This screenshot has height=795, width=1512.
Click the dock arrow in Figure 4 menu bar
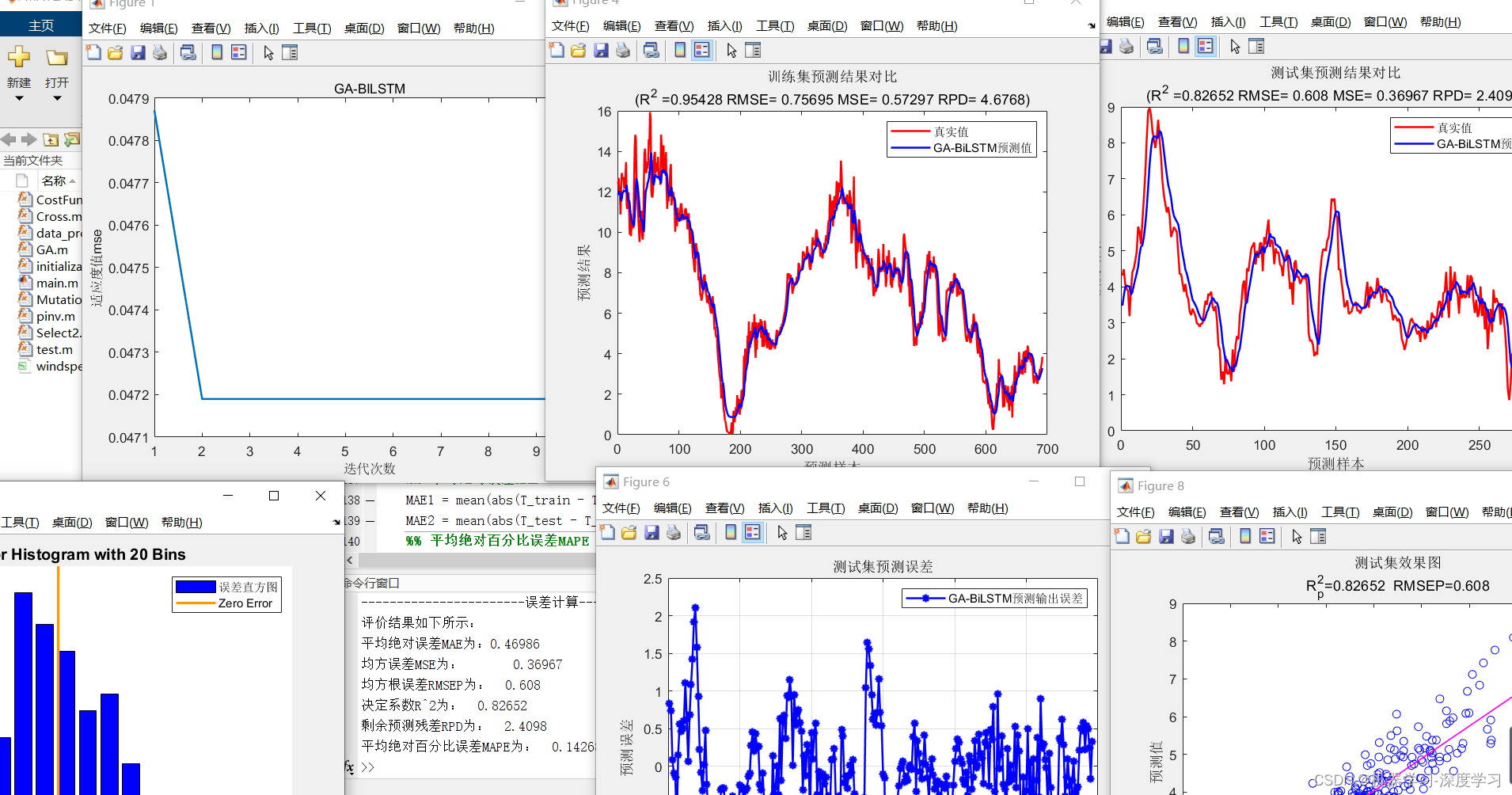(x=1092, y=26)
